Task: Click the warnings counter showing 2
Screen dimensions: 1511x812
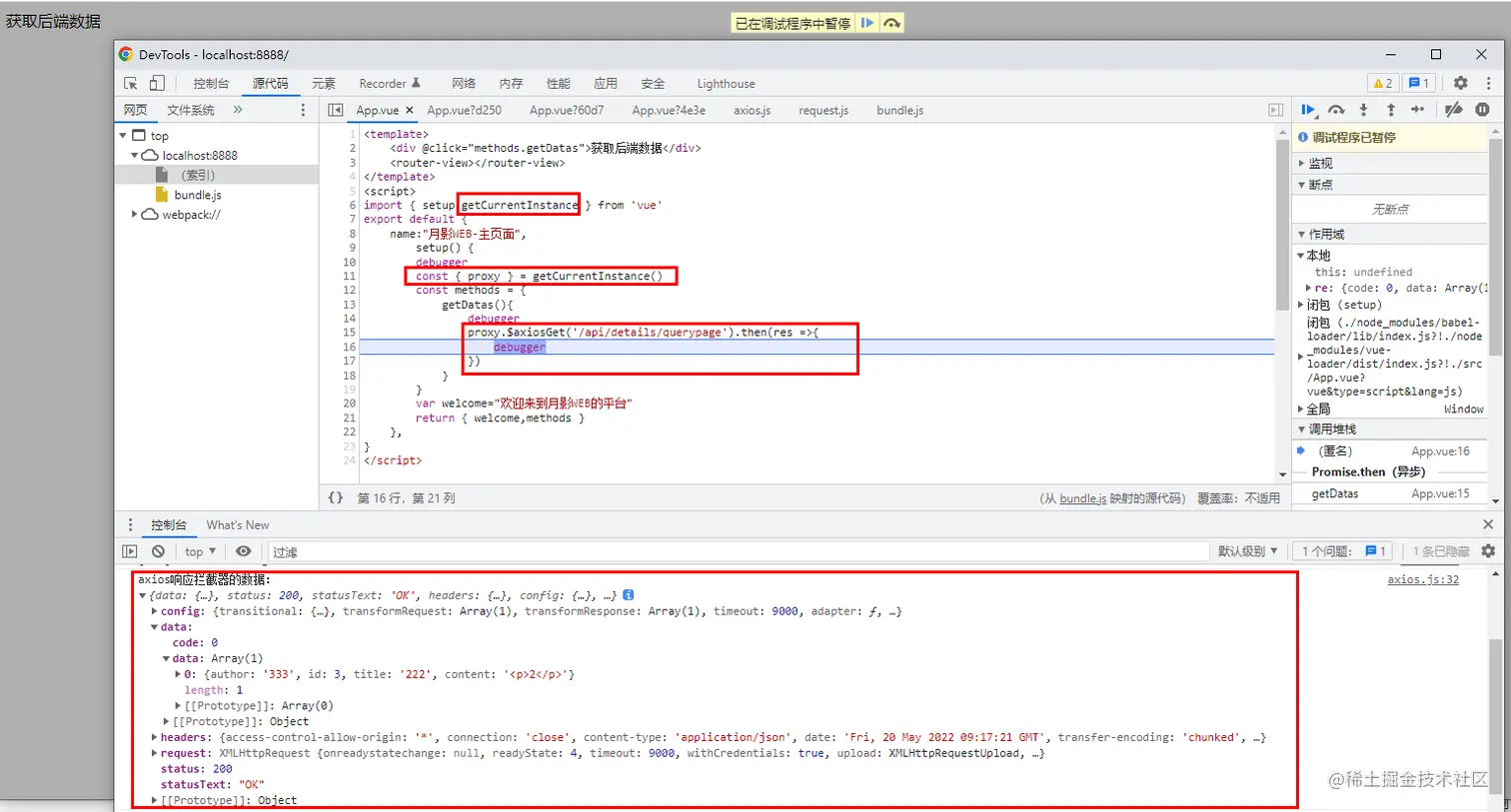Action: (x=1383, y=83)
